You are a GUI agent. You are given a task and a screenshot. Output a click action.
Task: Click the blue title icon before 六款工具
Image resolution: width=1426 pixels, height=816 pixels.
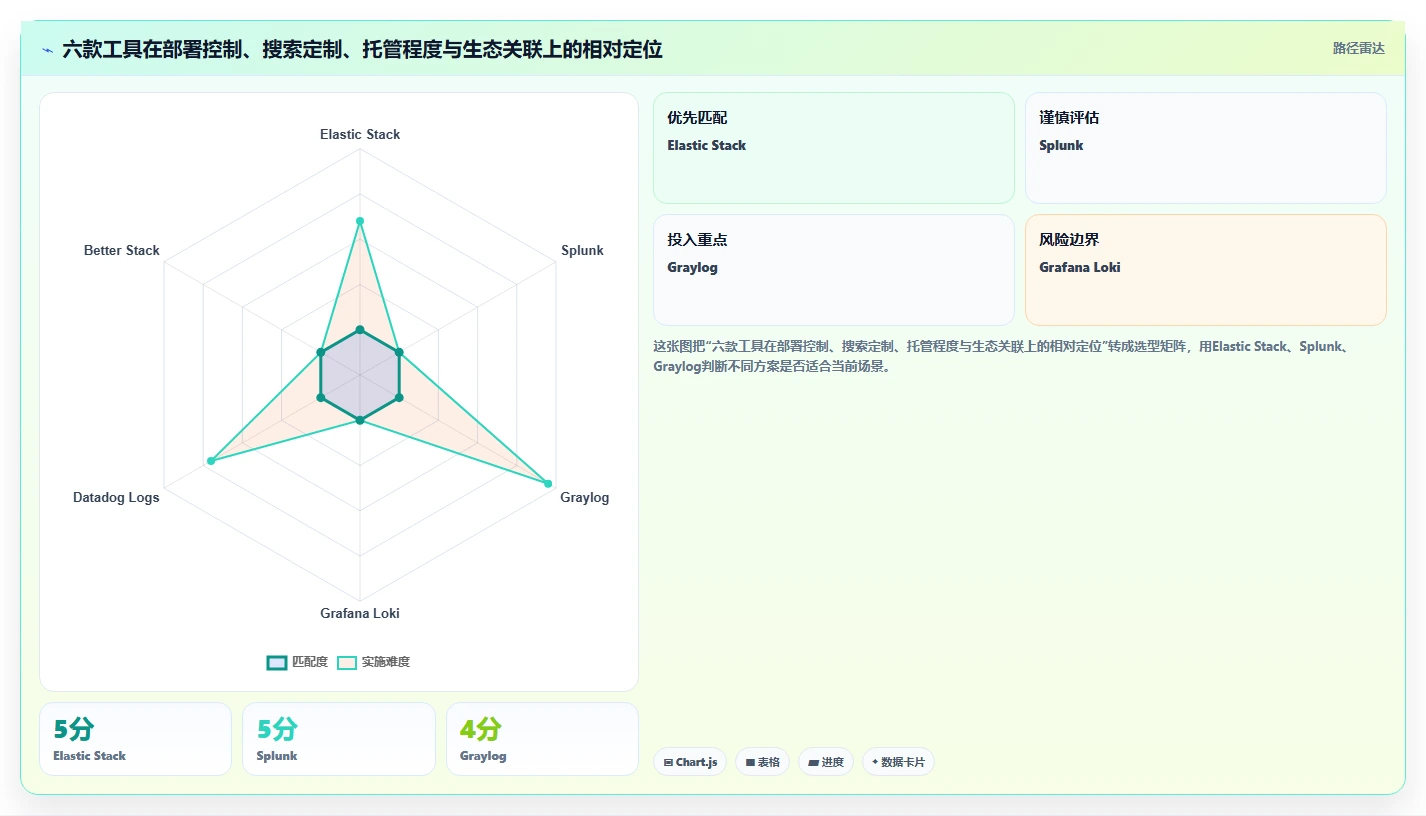47,50
